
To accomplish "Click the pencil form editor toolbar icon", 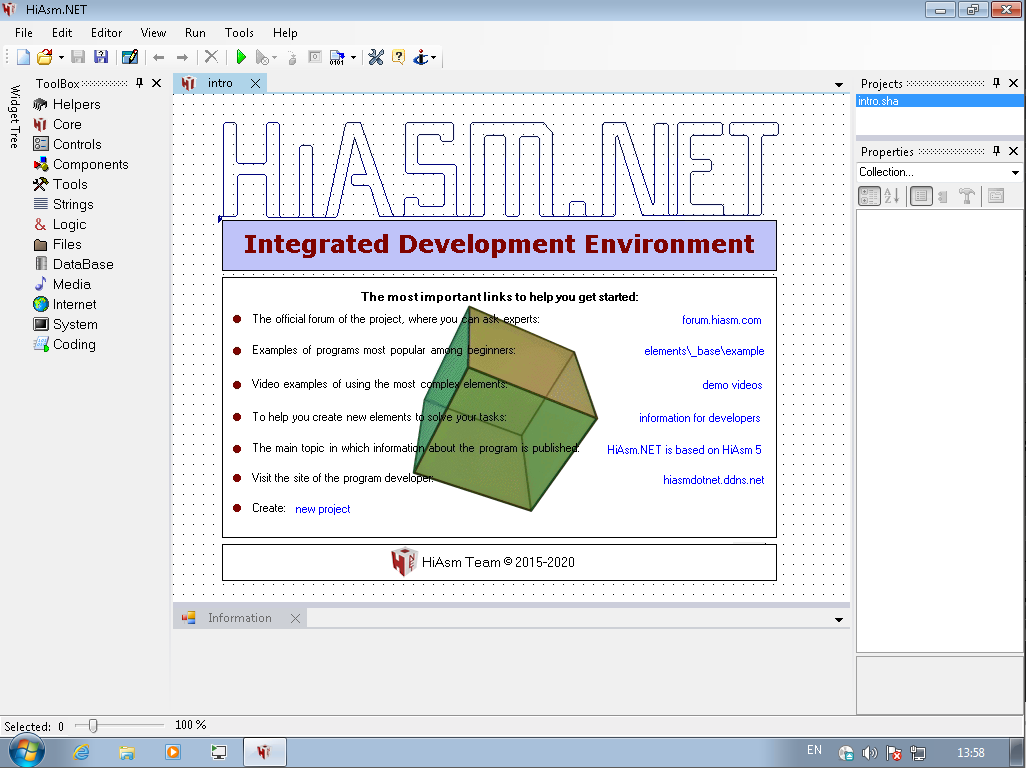I will click(x=129, y=58).
